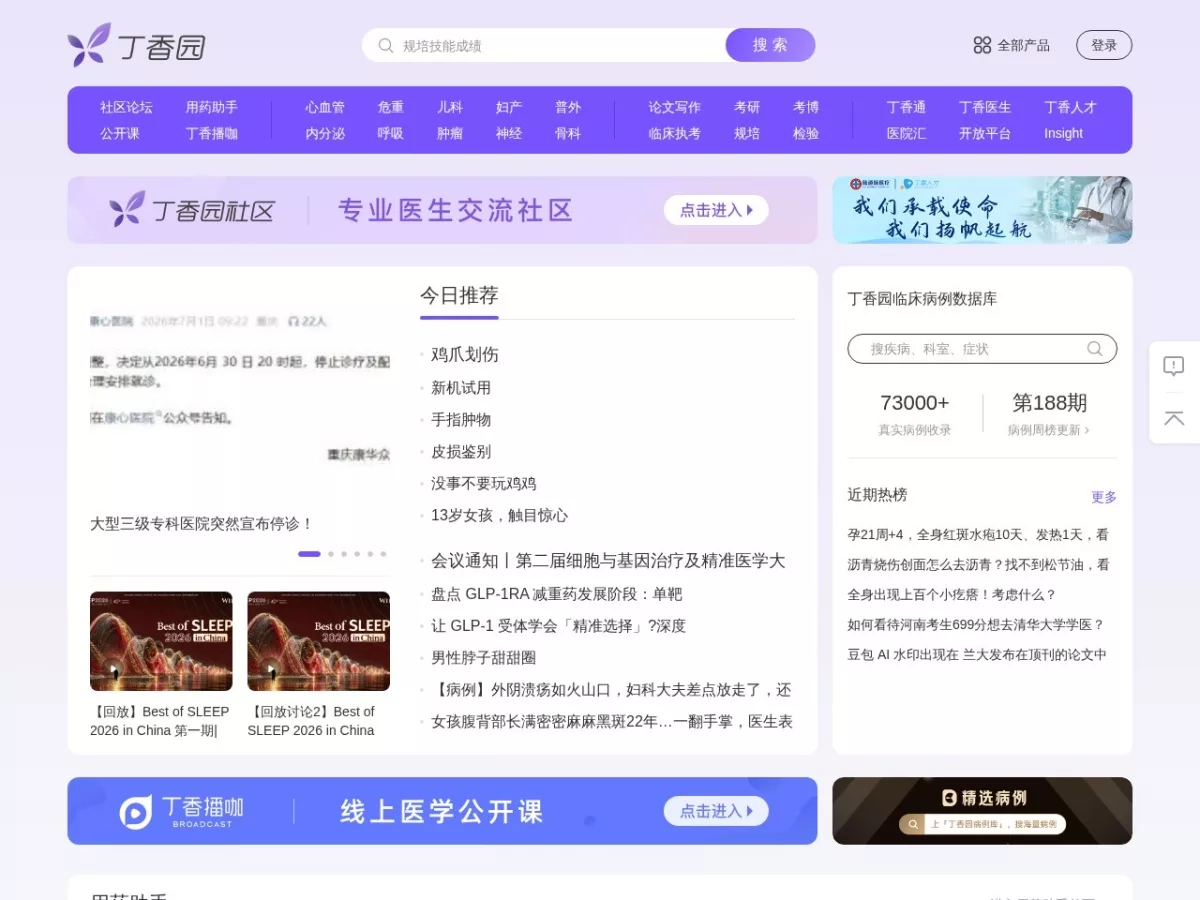This screenshot has width=1200, height=900.
Task: Click 更多 next to 近期热榜
Action: [1104, 497]
